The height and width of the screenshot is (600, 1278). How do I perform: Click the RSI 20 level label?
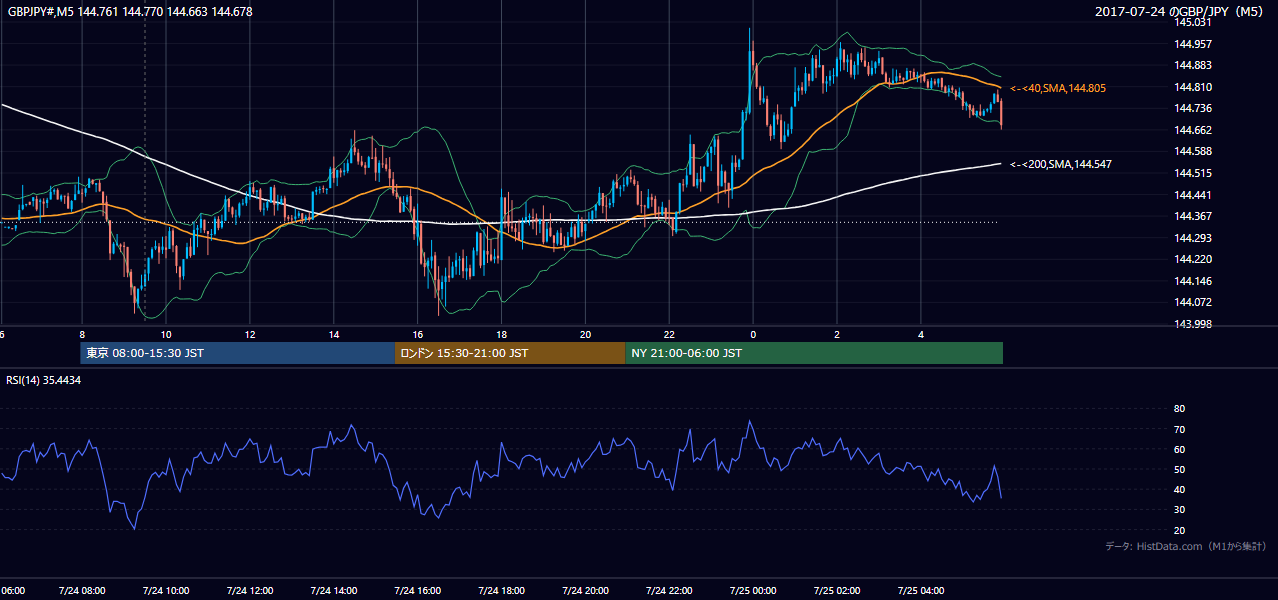1179,530
